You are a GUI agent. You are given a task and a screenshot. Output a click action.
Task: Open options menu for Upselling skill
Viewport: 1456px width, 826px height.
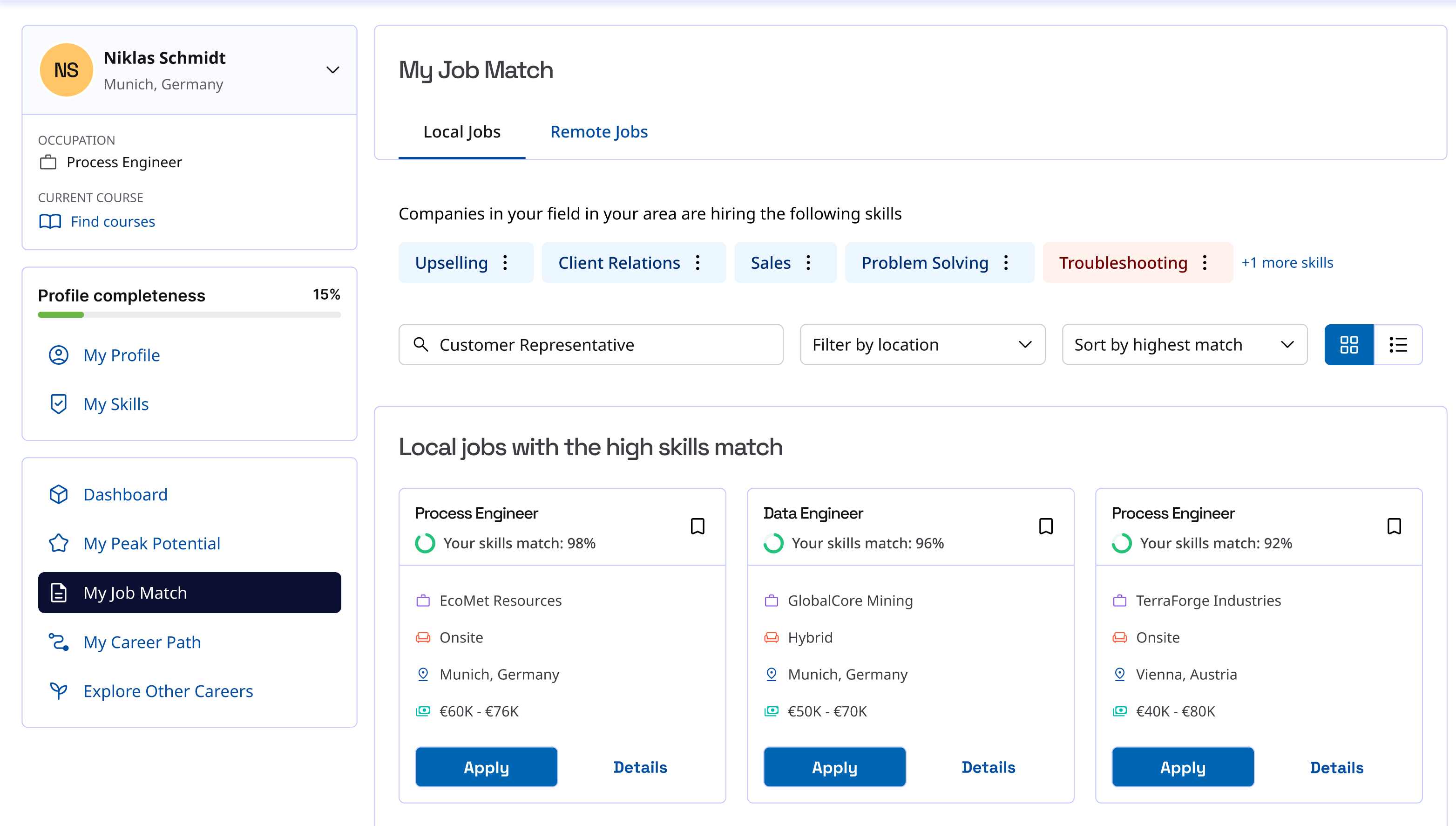505,263
